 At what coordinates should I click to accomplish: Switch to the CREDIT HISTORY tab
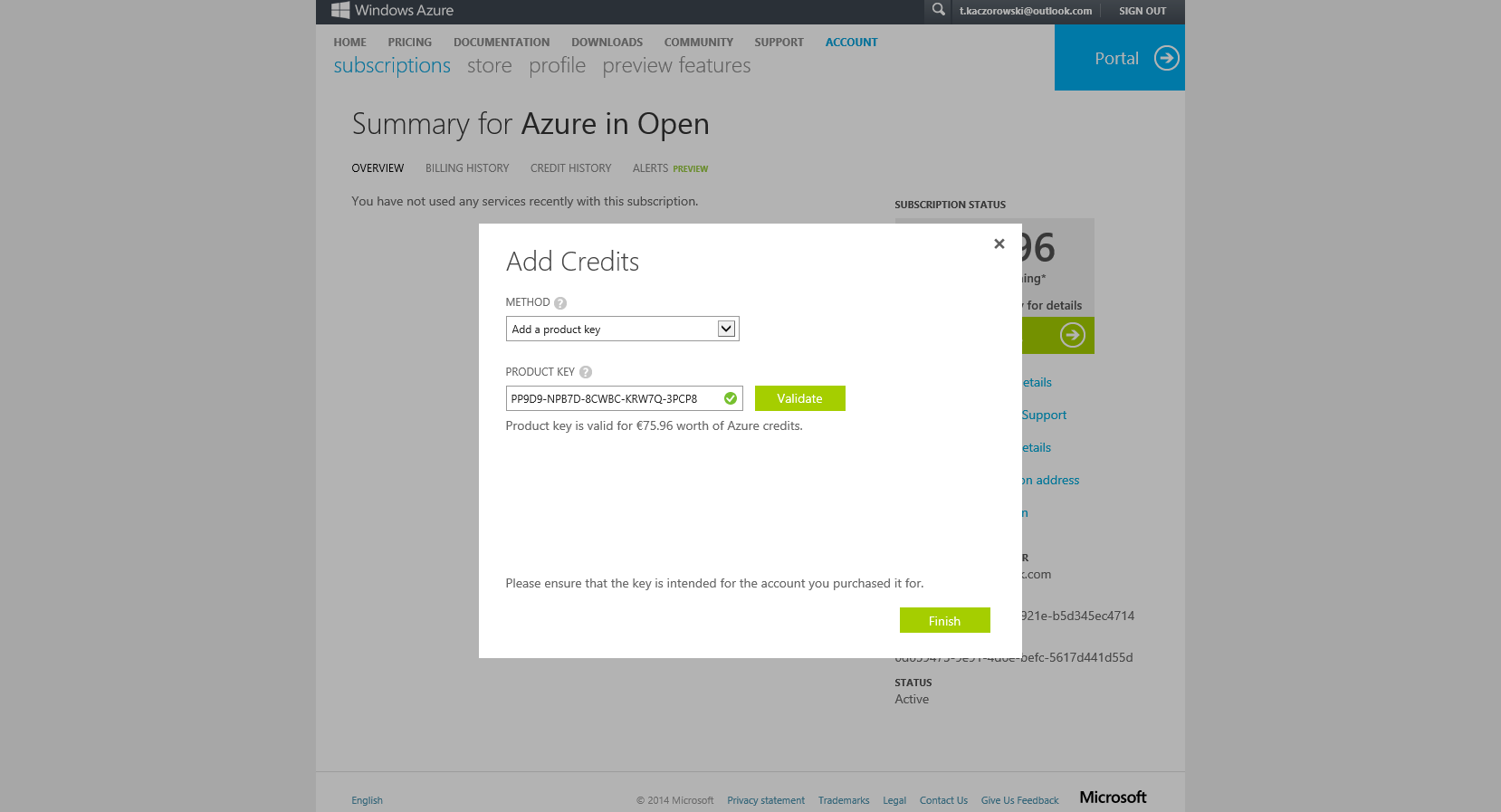(x=571, y=168)
